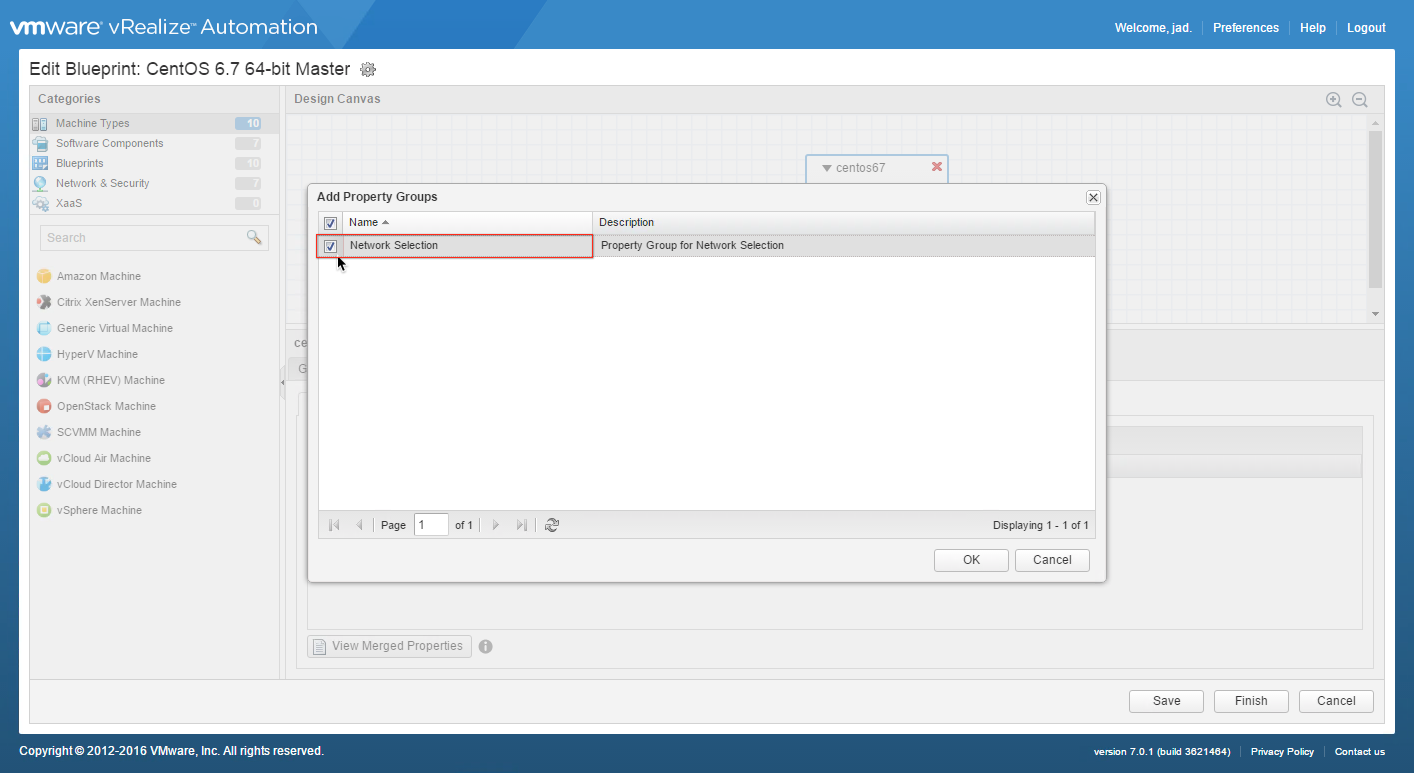Click the Finish button
1414x773 pixels.
coord(1251,701)
